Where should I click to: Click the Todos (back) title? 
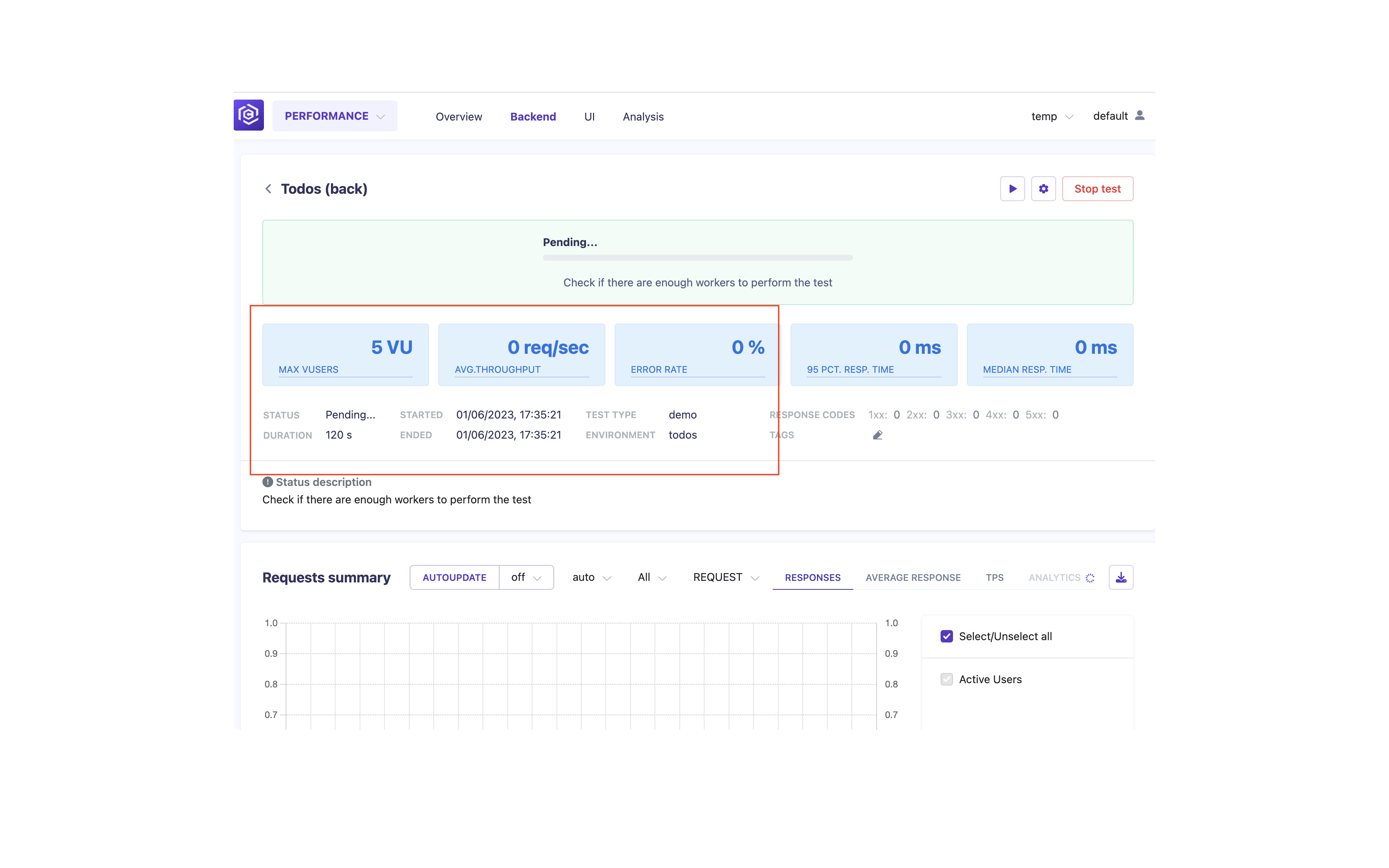click(324, 189)
